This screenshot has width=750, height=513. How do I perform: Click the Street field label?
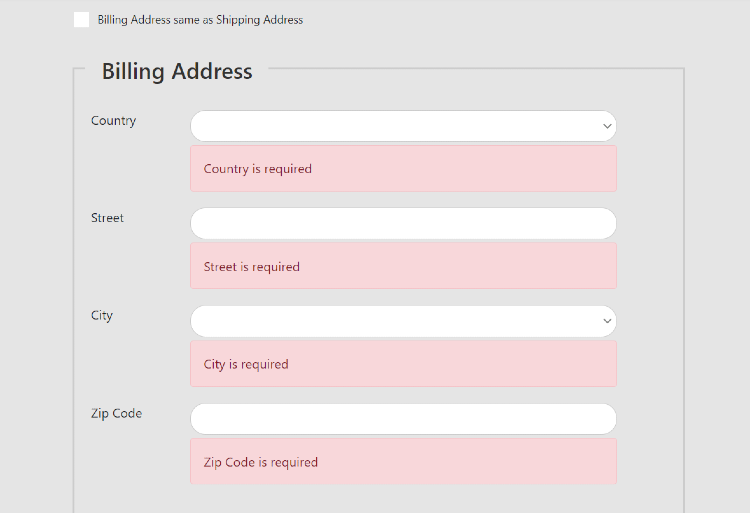(107, 218)
